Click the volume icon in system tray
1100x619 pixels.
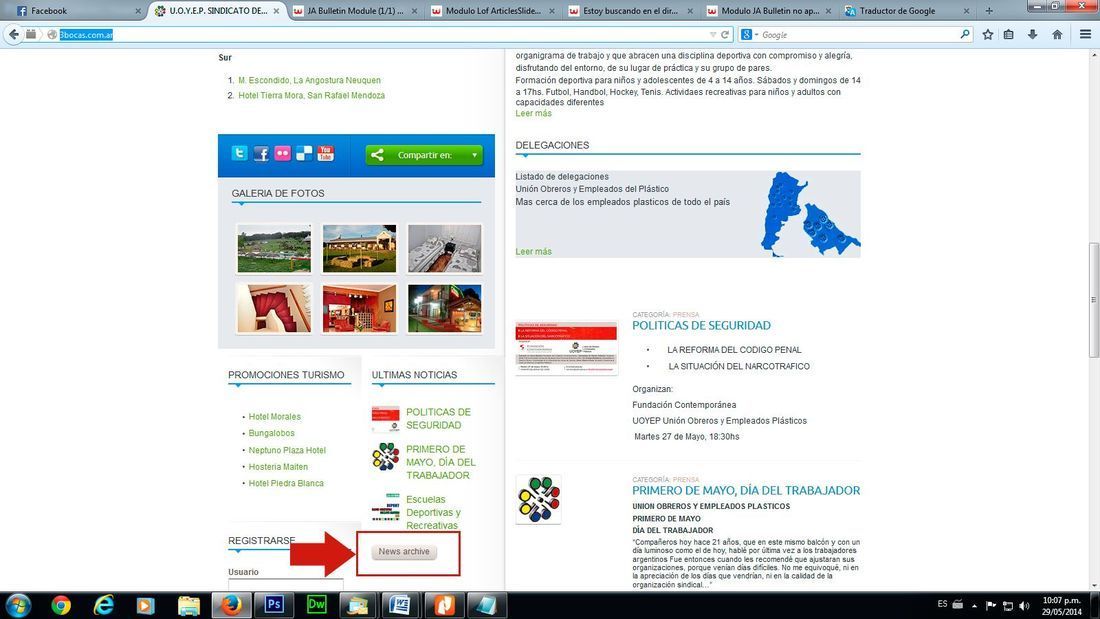coord(1024,606)
